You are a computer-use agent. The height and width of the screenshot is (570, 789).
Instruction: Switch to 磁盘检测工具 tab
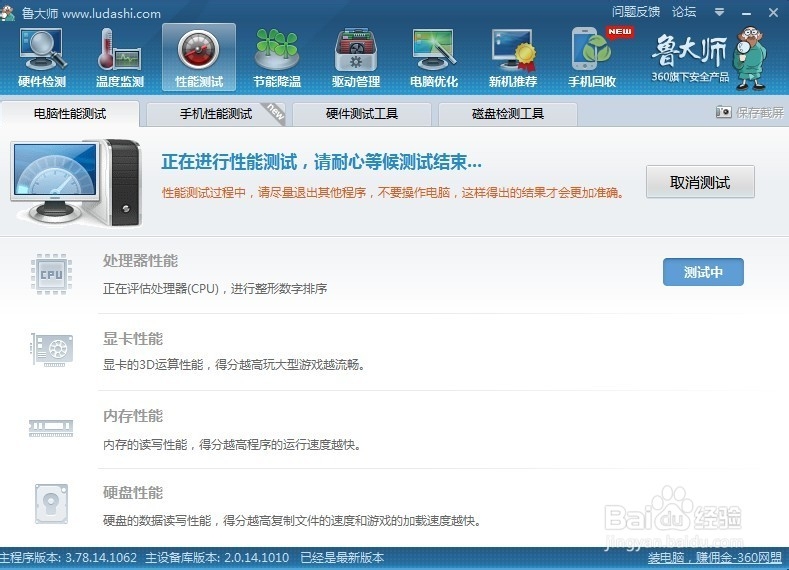pos(508,114)
